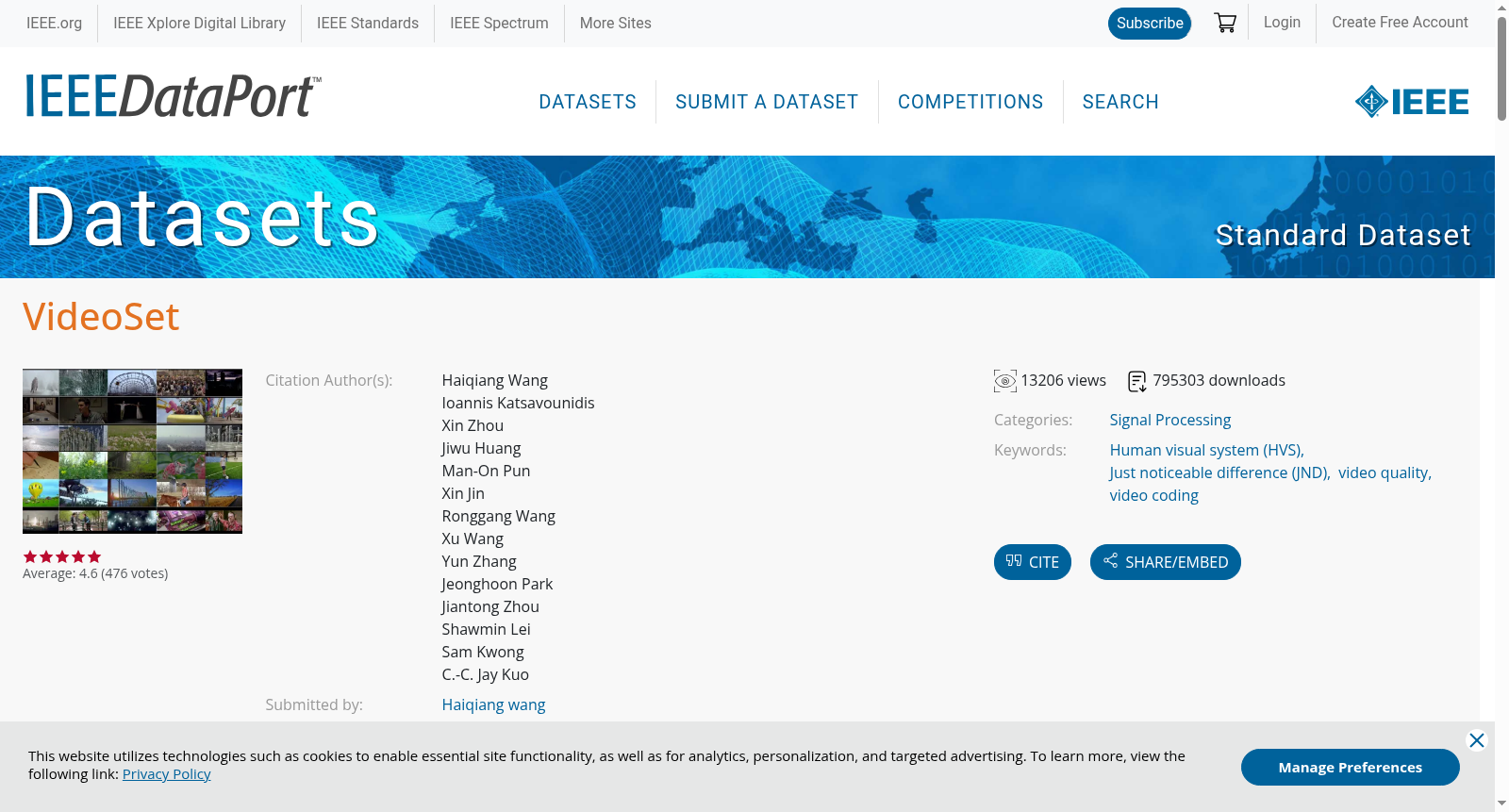Open SUBMIT A DATASET page
The width and height of the screenshot is (1509, 812).
tap(767, 102)
